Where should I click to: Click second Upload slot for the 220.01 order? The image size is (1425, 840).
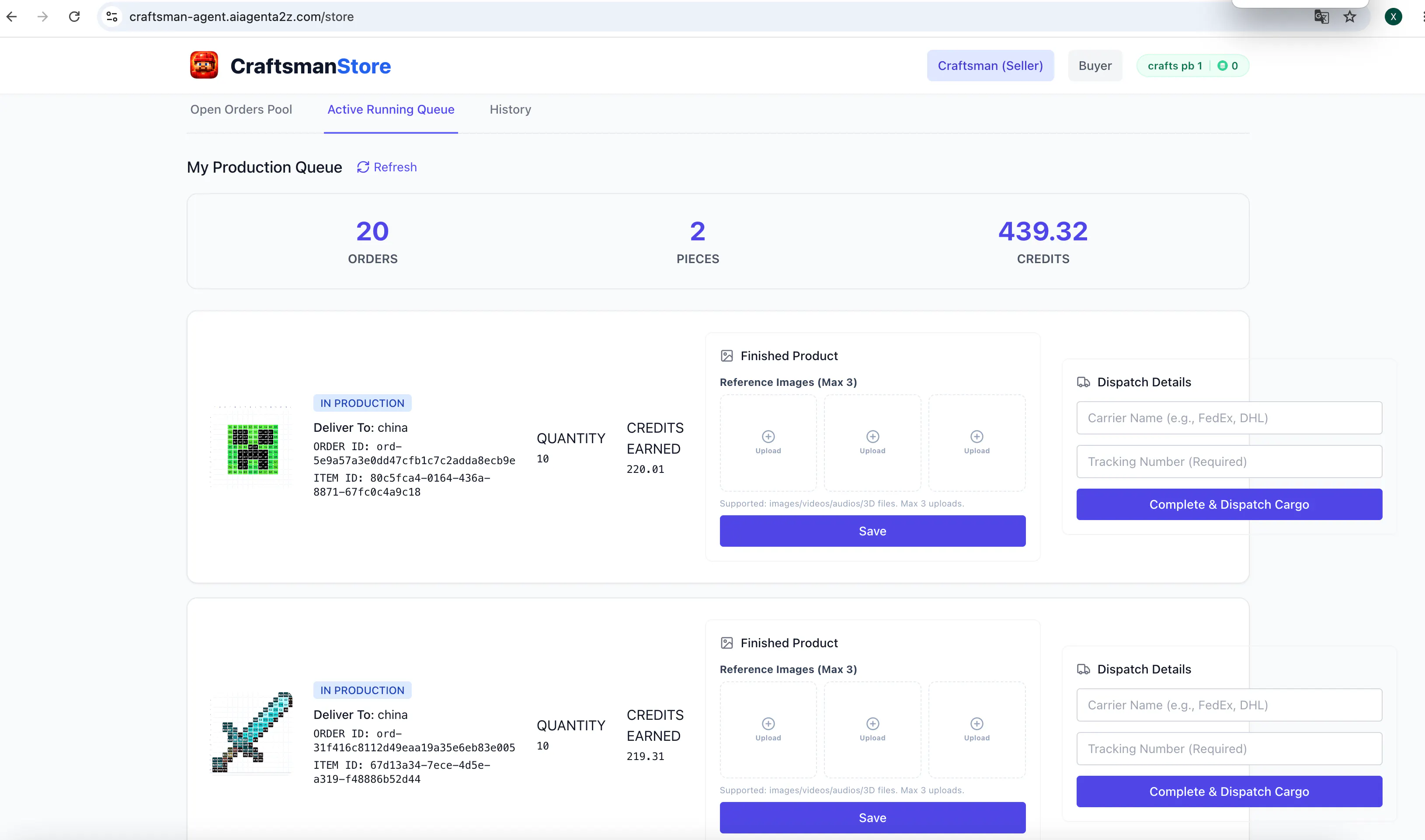tap(872, 443)
